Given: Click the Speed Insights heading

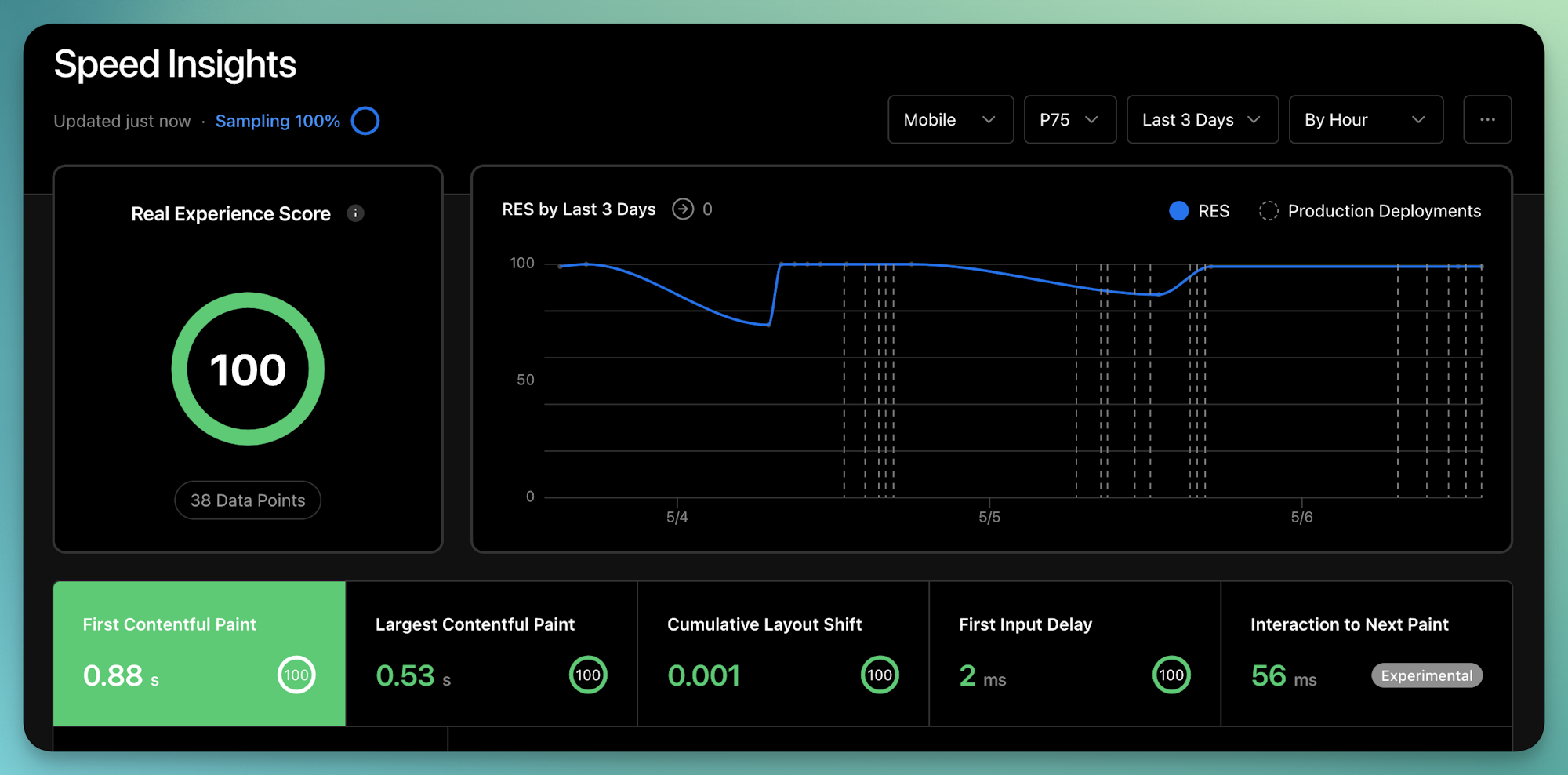Looking at the screenshot, I should point(175,64).
